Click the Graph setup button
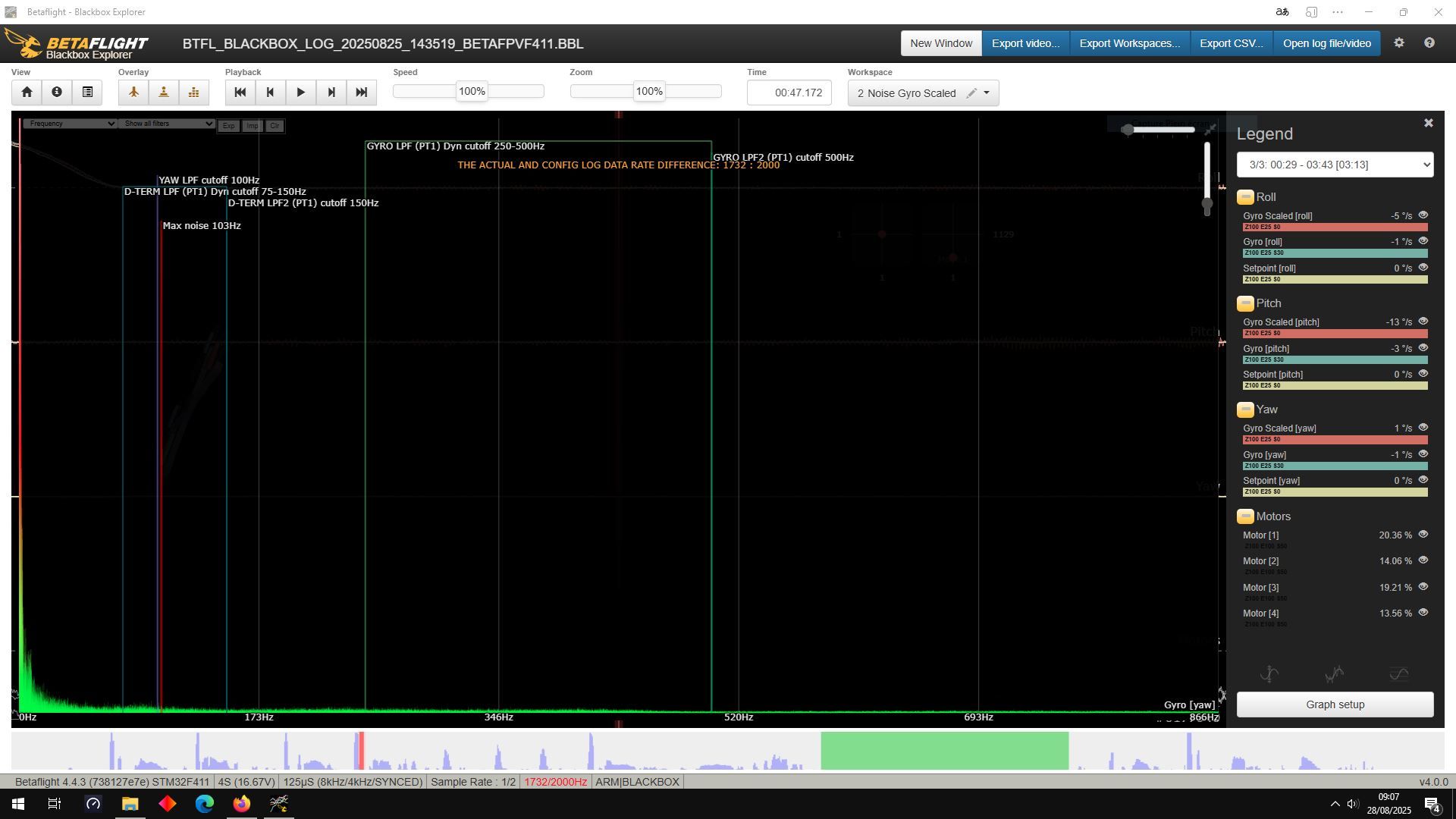The height and width of the screenshot is (819, 1456). coord(1335,704)
